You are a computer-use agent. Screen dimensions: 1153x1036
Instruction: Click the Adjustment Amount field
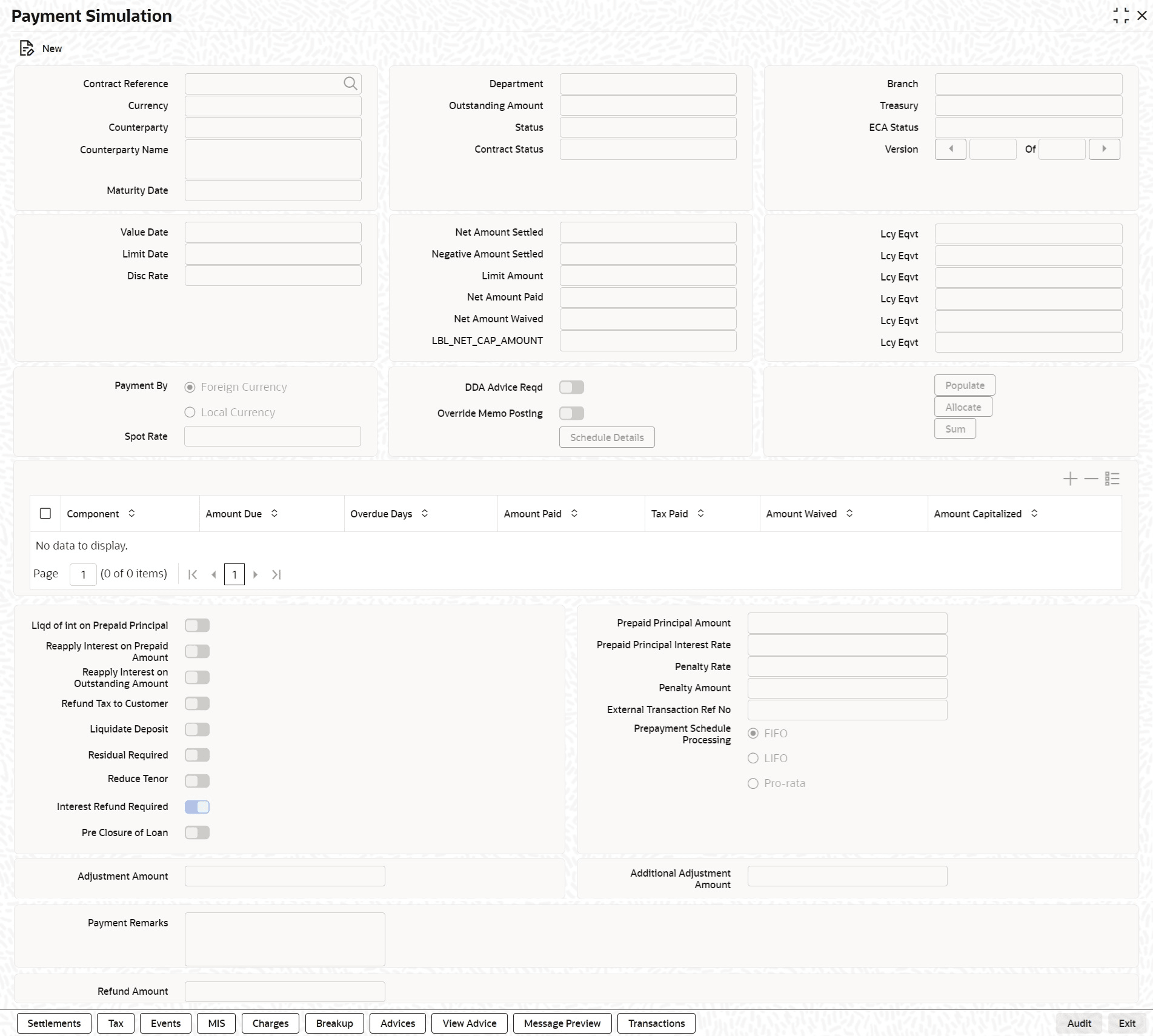(285, 876)
